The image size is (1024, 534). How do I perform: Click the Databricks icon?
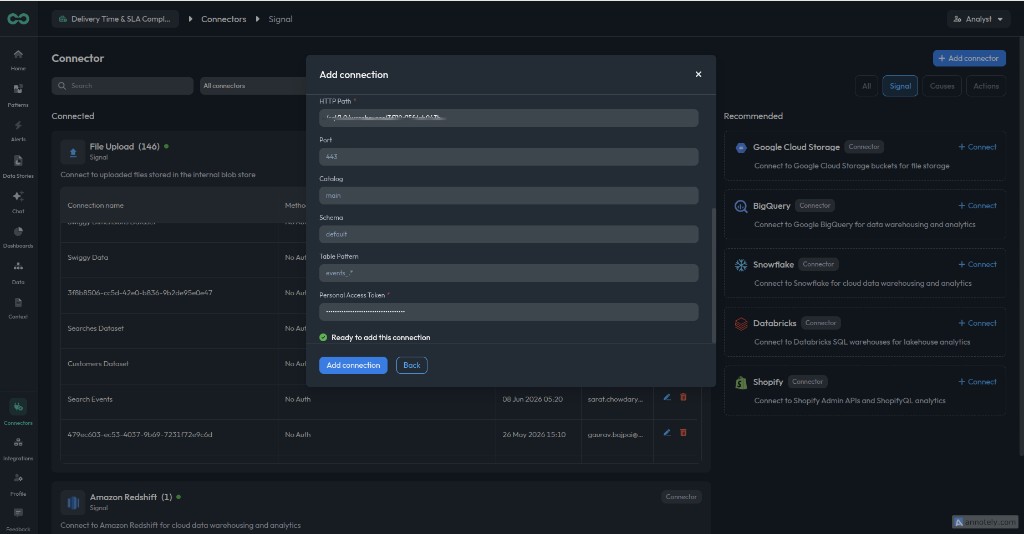click(x=741, y=324)
